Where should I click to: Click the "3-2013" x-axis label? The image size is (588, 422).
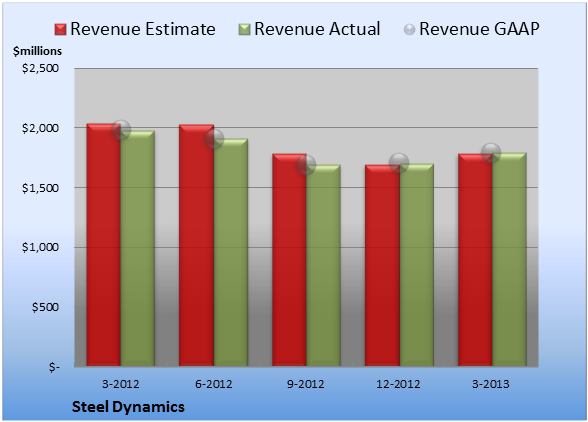pos(491,384)
